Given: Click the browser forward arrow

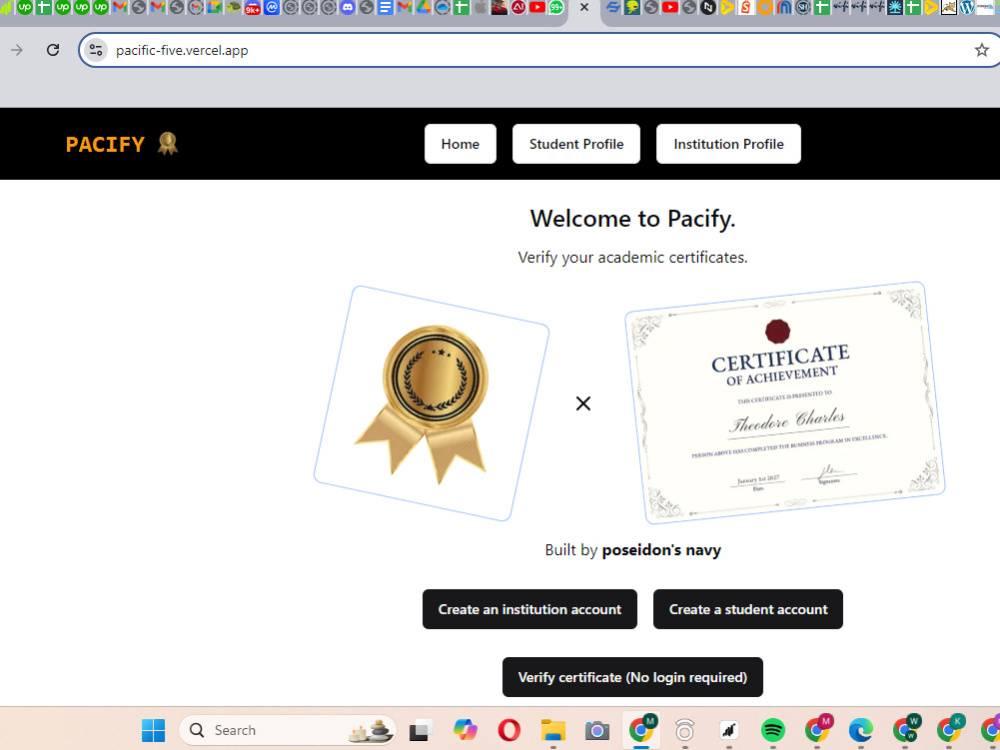Looking at the screenshot, I should pos(17,50).
